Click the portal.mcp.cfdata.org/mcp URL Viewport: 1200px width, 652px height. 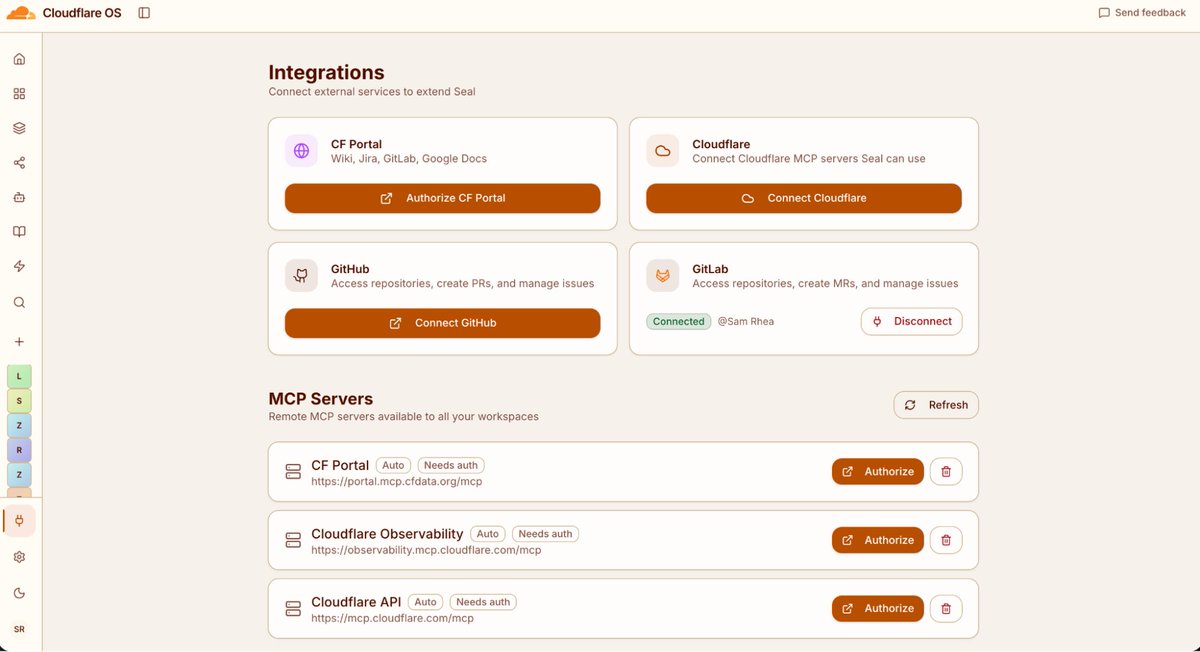click(397, 482)
